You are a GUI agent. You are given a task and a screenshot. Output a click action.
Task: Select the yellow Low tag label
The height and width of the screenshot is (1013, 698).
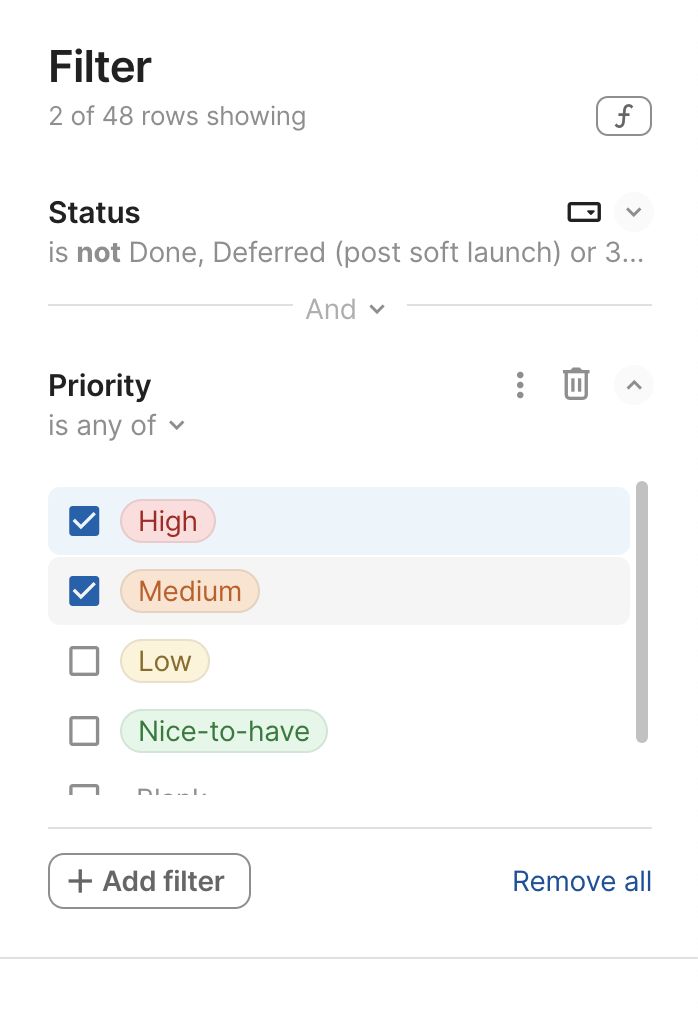pos(165,661)
